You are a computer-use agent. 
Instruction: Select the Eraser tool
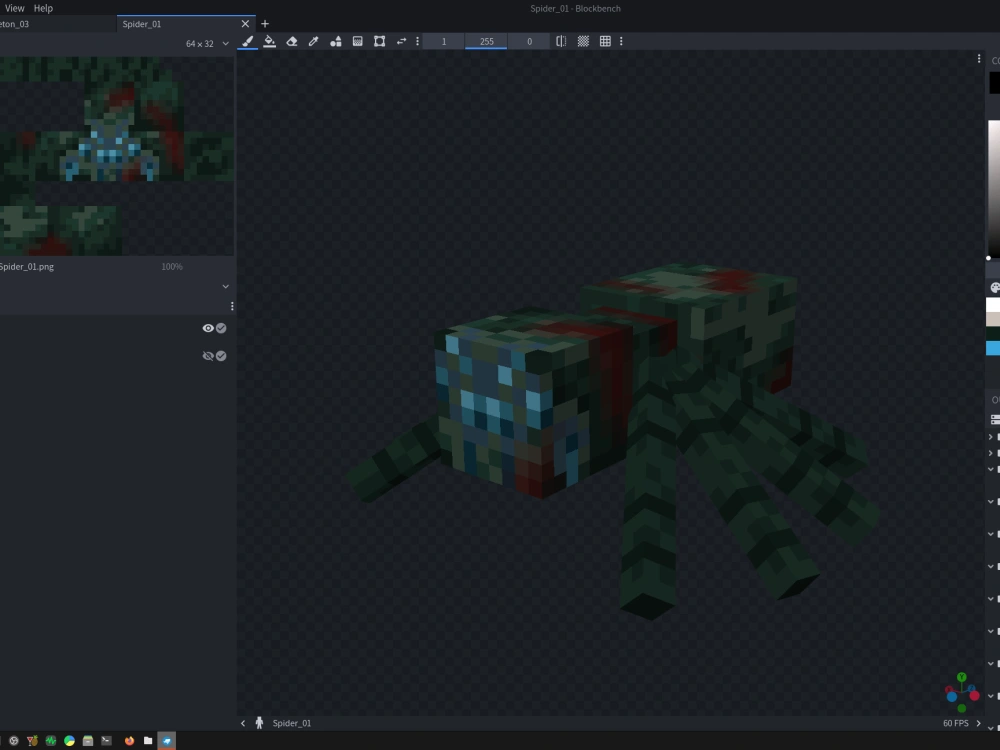[x=291, y=41]
